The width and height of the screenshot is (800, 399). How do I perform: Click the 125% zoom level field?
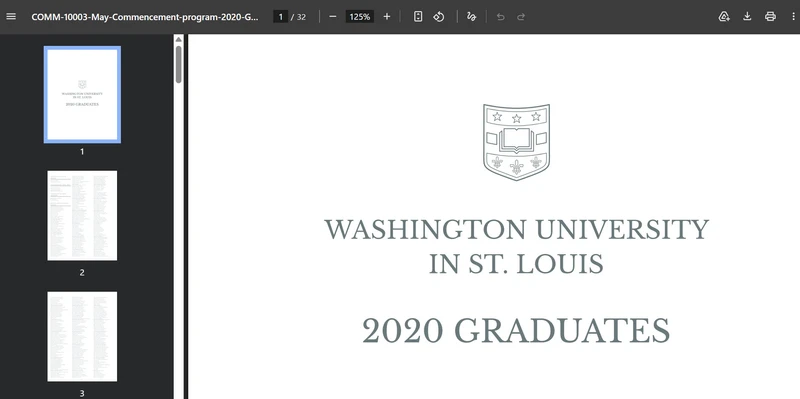coord(360,17)
